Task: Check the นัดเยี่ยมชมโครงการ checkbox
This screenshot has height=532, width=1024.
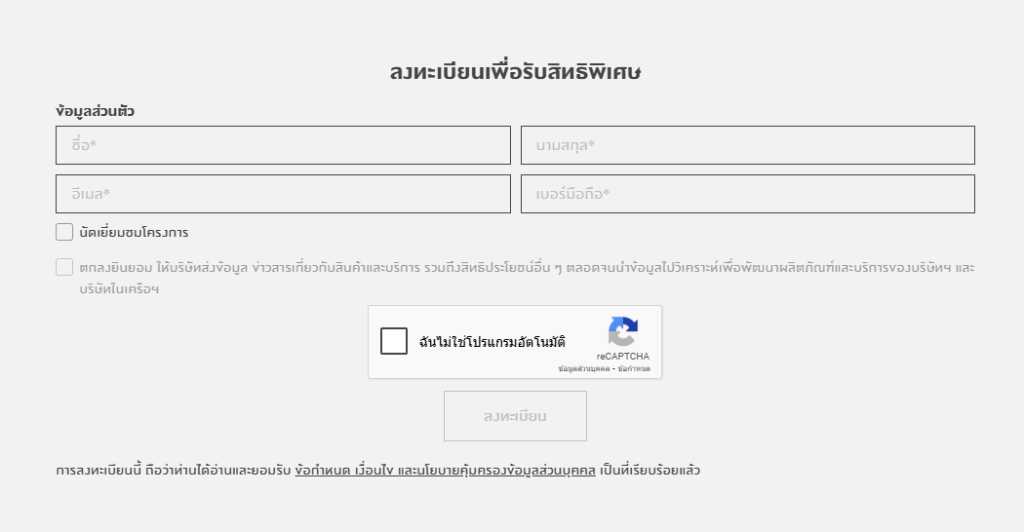Action: (64, 232)
